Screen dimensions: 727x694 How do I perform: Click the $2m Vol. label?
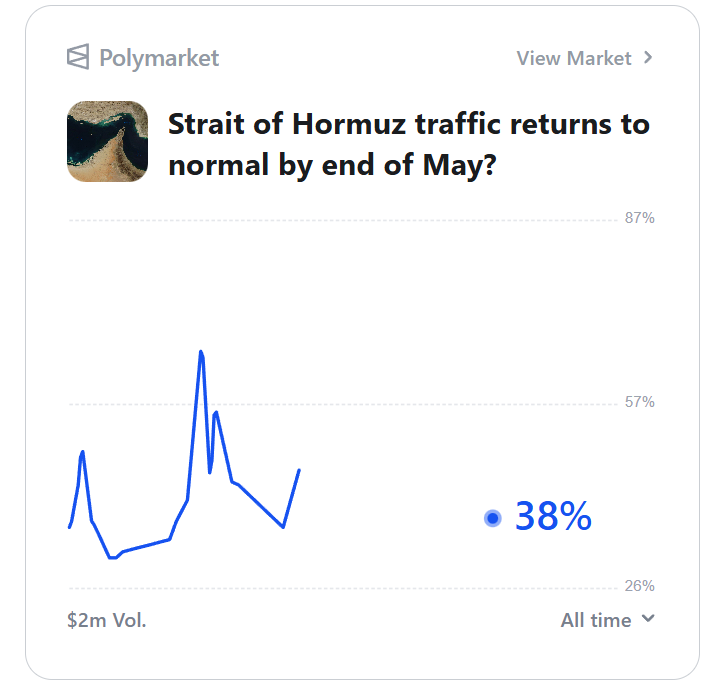pos(107,620)
